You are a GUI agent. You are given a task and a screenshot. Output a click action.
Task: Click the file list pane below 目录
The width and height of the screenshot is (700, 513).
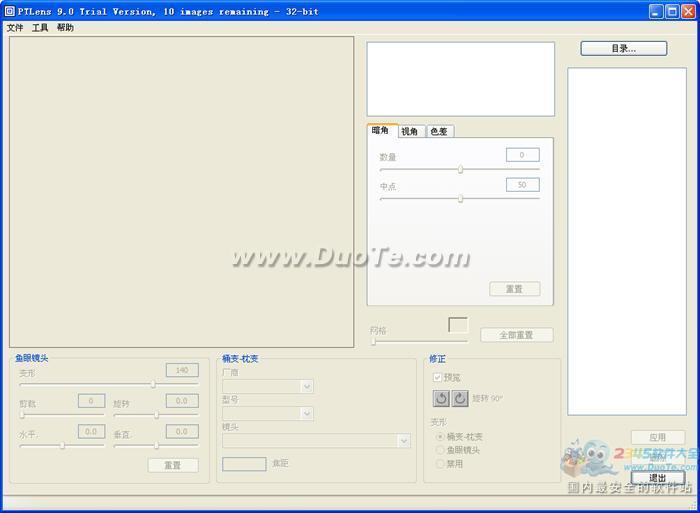(x=627, y=242)
